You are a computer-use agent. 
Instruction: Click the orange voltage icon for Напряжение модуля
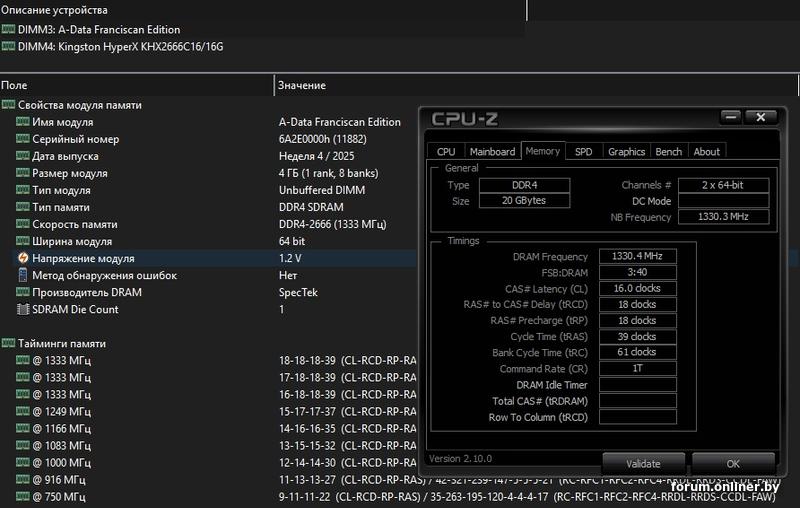point(23,258)
